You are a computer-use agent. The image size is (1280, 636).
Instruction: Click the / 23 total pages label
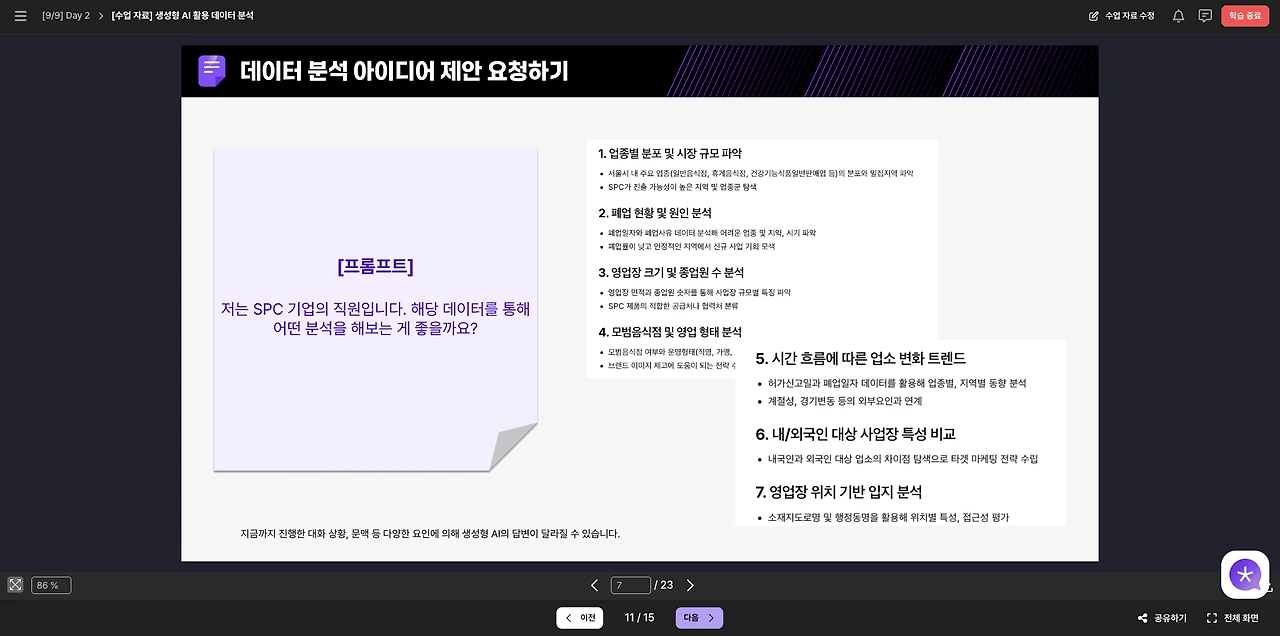click(663, 585)
